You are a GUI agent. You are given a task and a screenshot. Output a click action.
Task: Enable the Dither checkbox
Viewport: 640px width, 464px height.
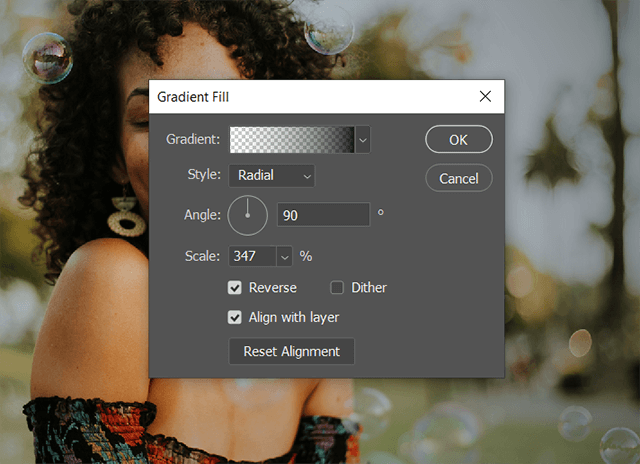click(337, 287)
